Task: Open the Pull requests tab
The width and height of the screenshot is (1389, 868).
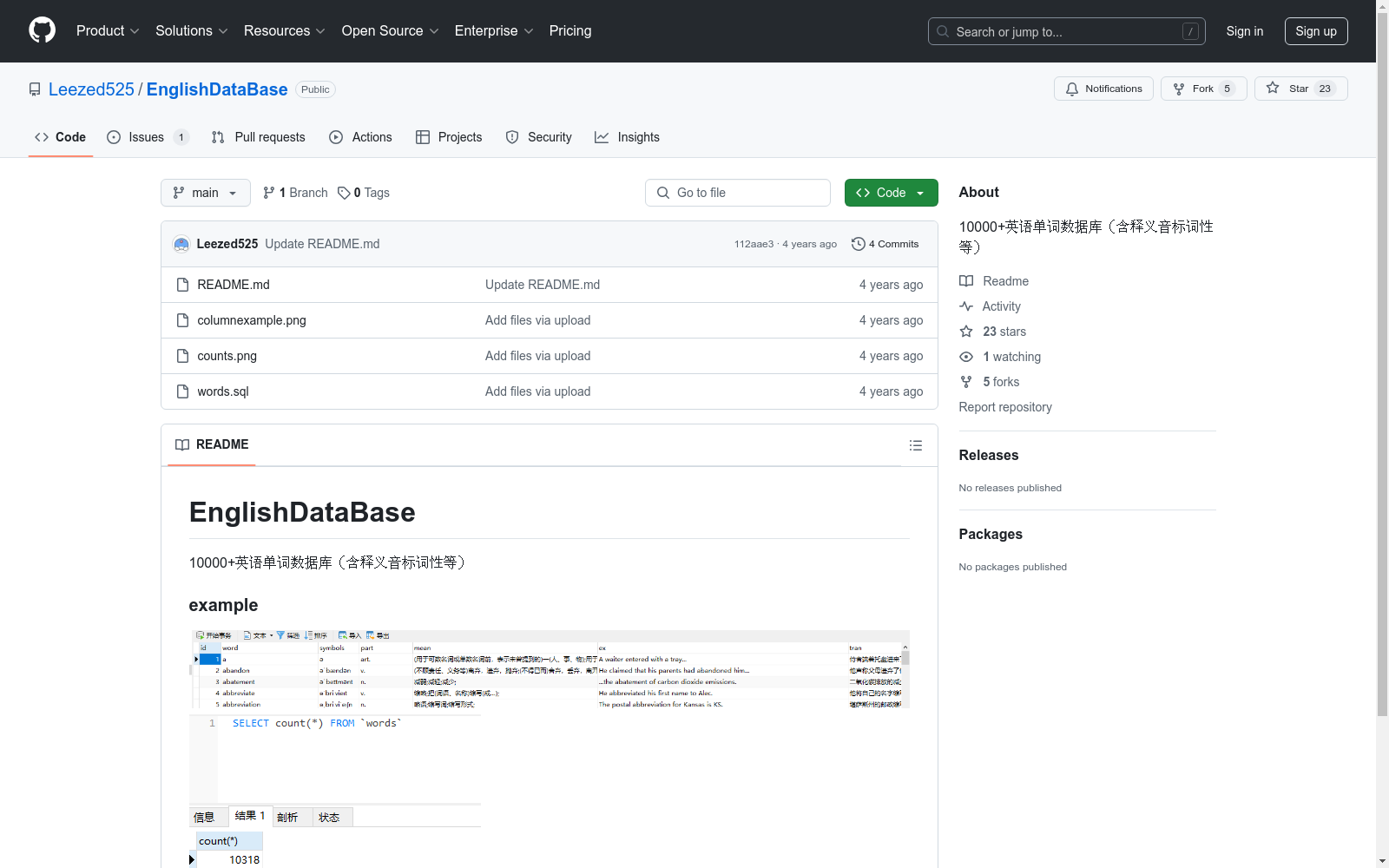Action: point(258,137)
